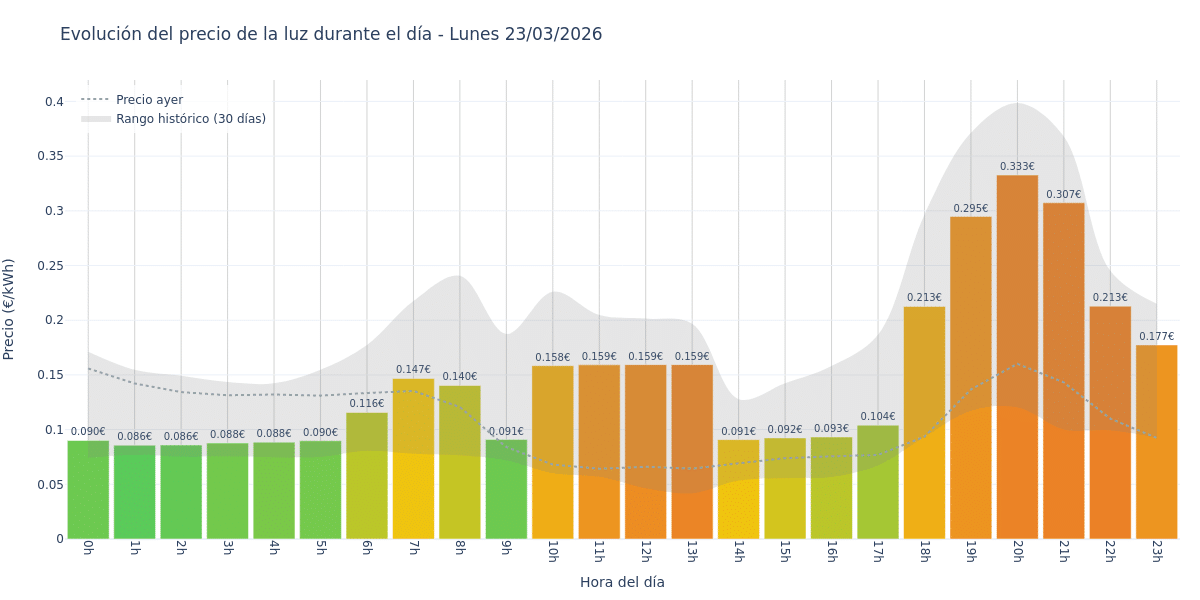
Task: Select the 19h bar at 0.295€
Action: pyautogui.click(x=970, y=380)
